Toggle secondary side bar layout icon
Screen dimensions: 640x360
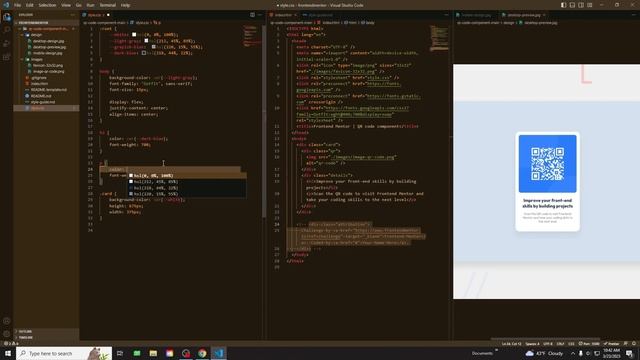click(x=581, y=5)
